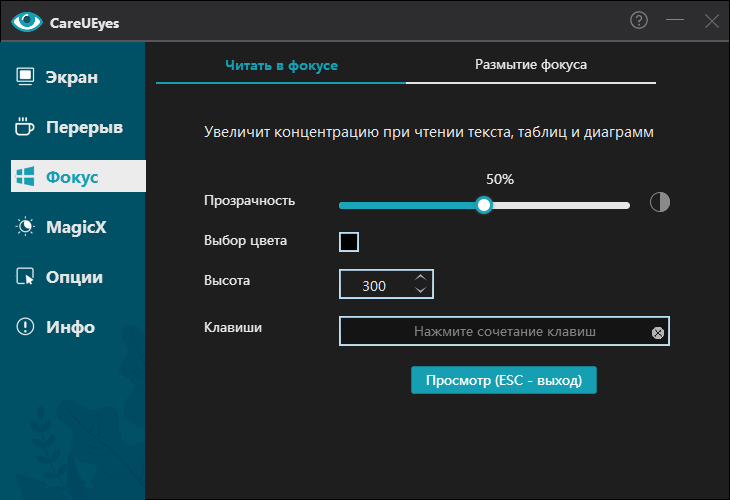Click the Высота value field showing 300
This screenshot has width=730, height=500.
[x=374, y=285]
